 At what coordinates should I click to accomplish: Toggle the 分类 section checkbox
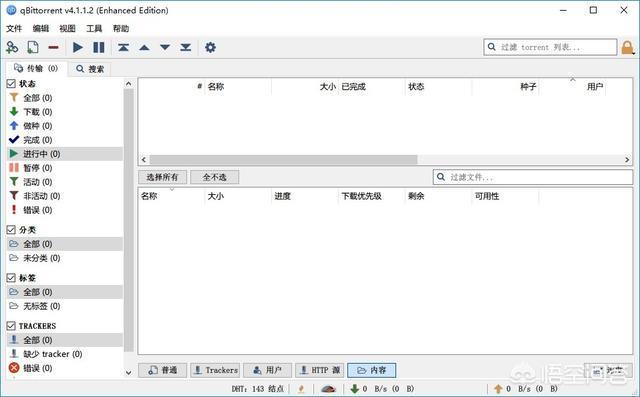point(11,230)
